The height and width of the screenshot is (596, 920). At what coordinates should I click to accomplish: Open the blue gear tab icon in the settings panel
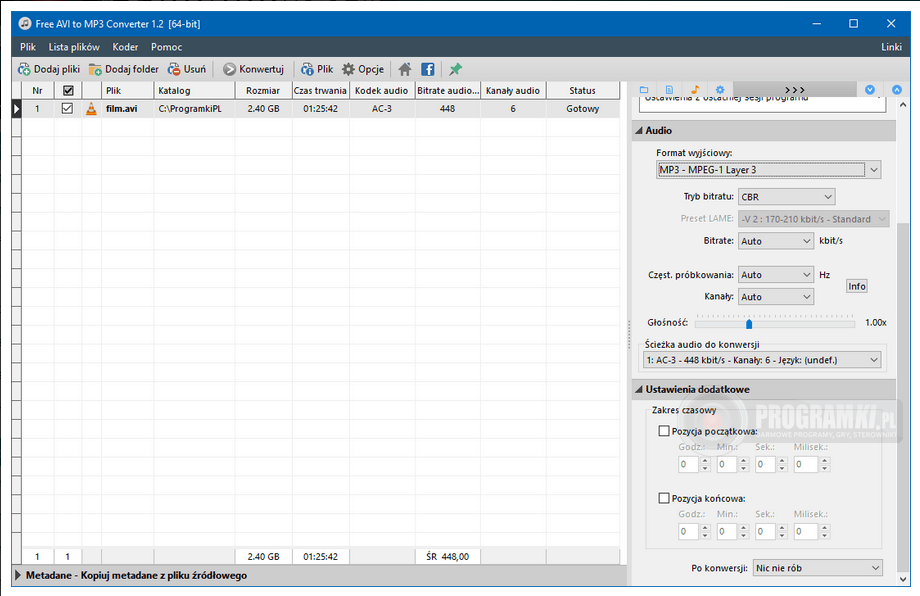721,90
